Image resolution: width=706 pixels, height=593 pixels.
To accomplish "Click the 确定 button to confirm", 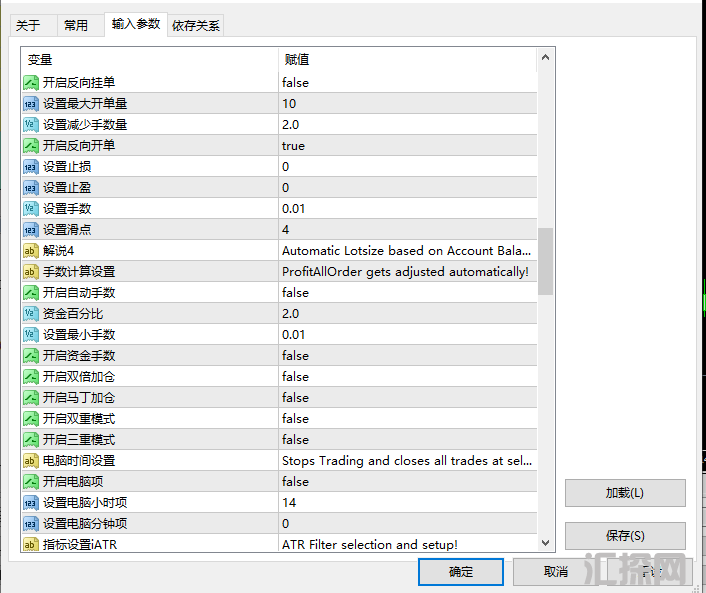I will coord(461,572).
